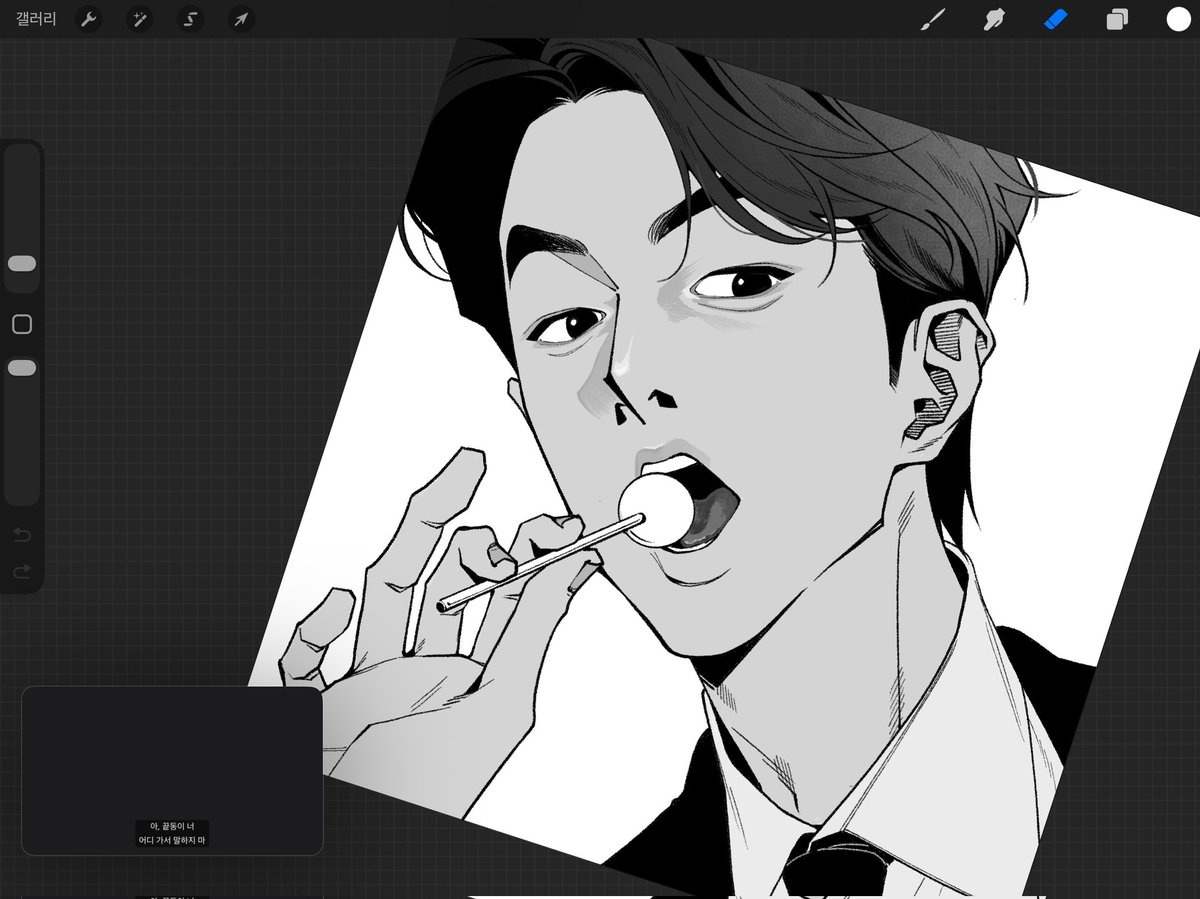Click the brush opacity slider handle
Viewport: 1200px width, 899px height.
pyautogui.click(x=22, y=368)
